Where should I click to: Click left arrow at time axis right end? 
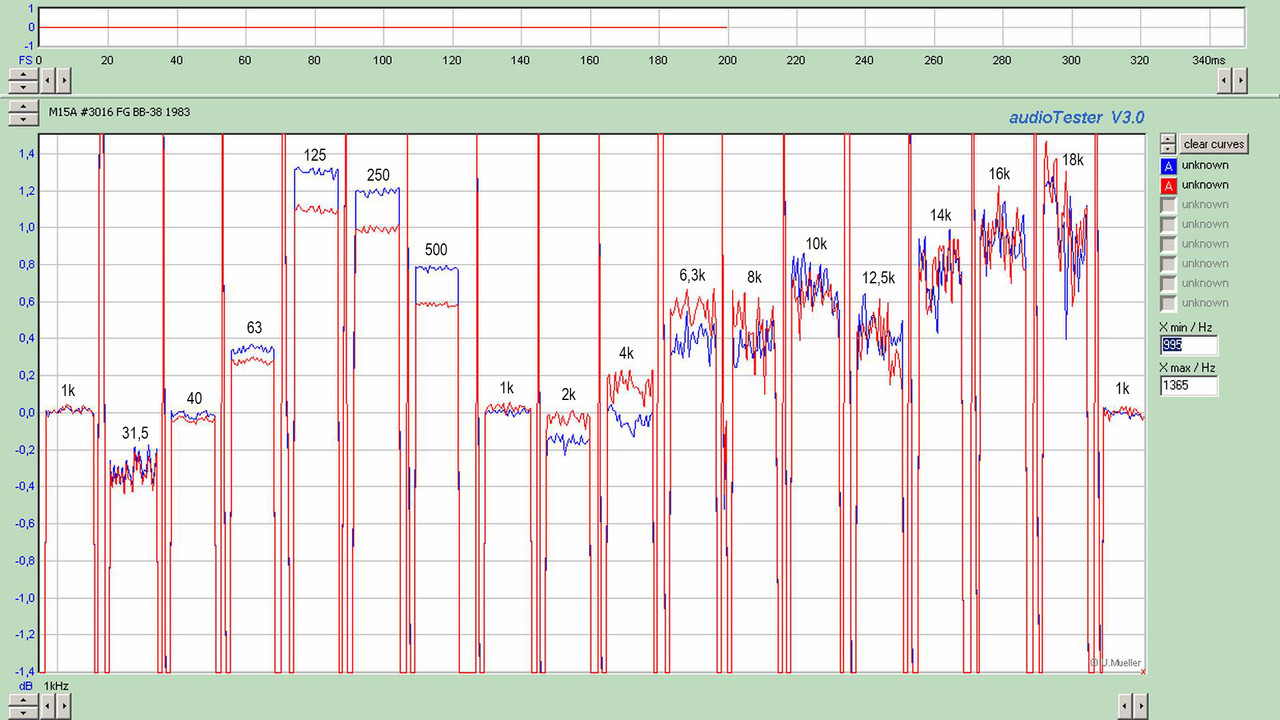1224,80
